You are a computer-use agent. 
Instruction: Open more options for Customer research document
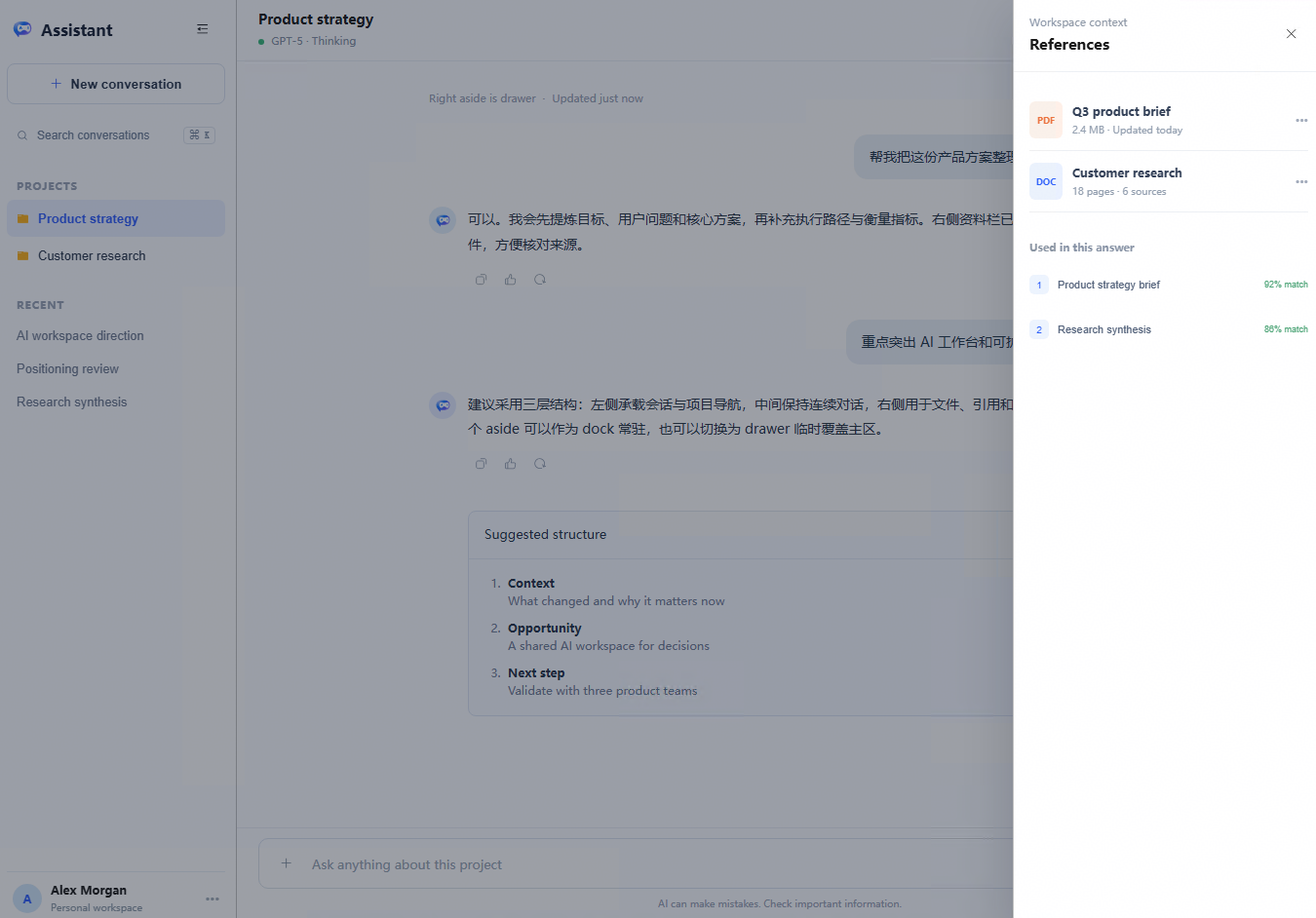[1300, 181]
